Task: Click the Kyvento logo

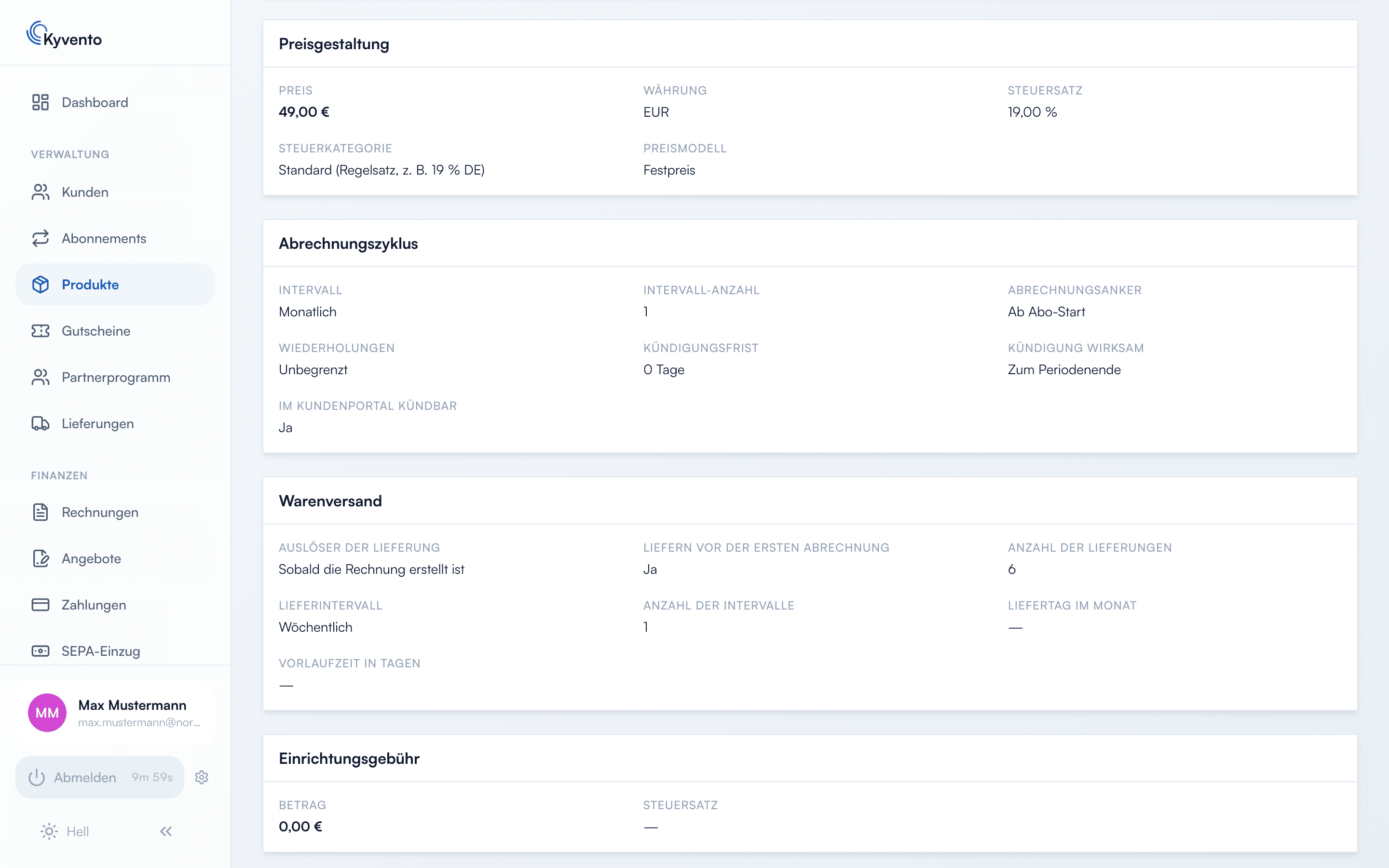Action: pyautogui.click(x=64, y=34)
